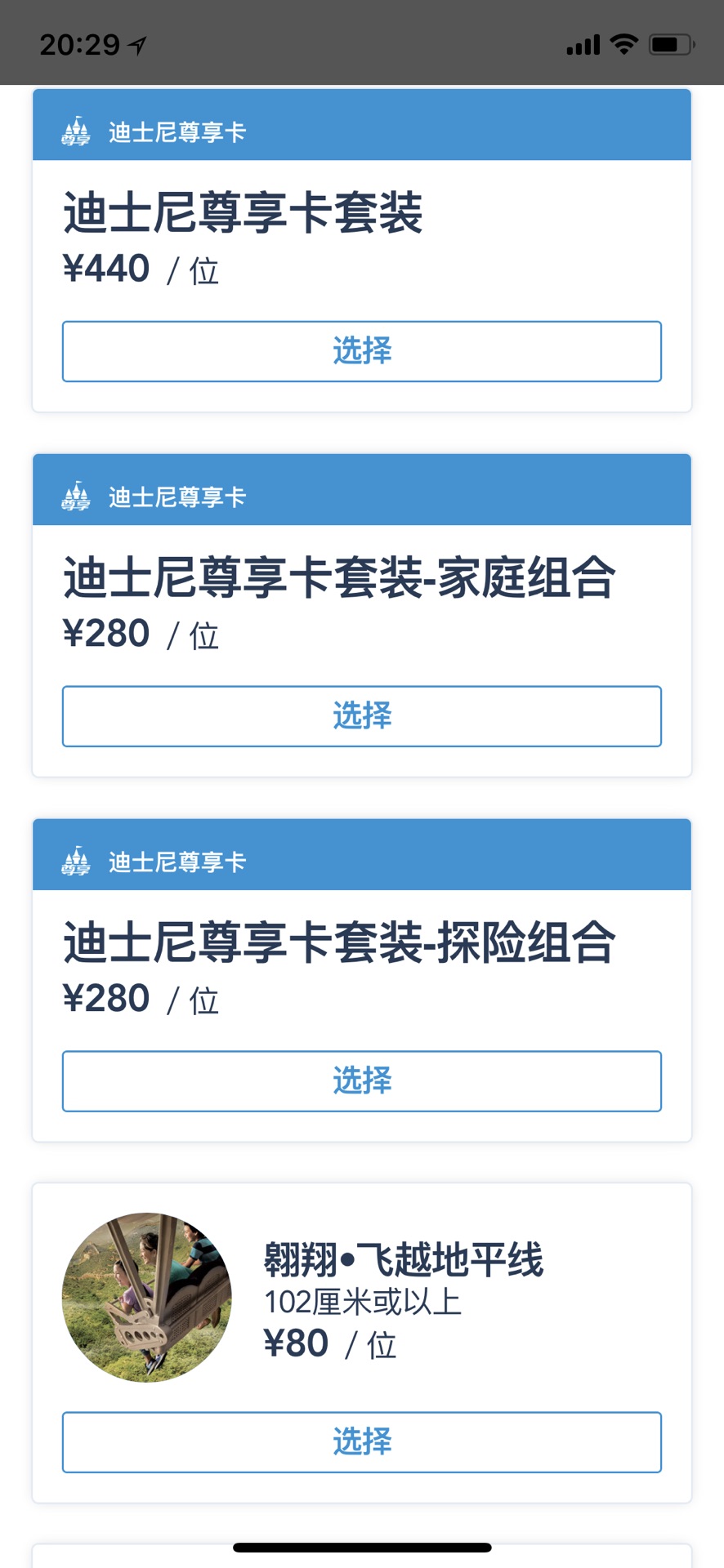The width and height of the screenshot is (724, 1568).
Task: Tap the 迪士尼尊享卡套装-探险组合 title
Action: [339, 943]
